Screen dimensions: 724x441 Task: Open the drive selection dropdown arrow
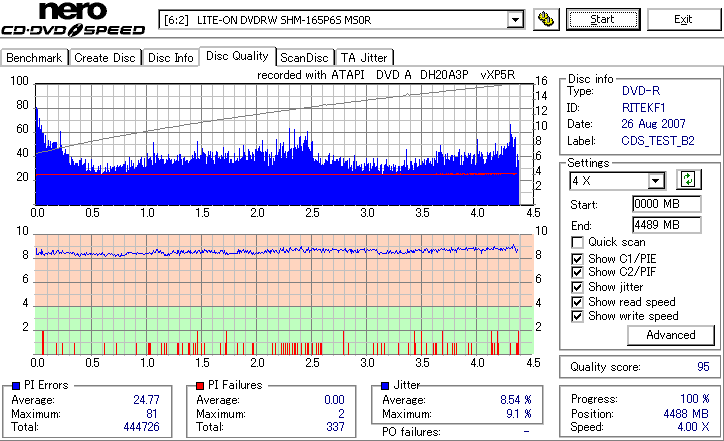tap(515, 20)
